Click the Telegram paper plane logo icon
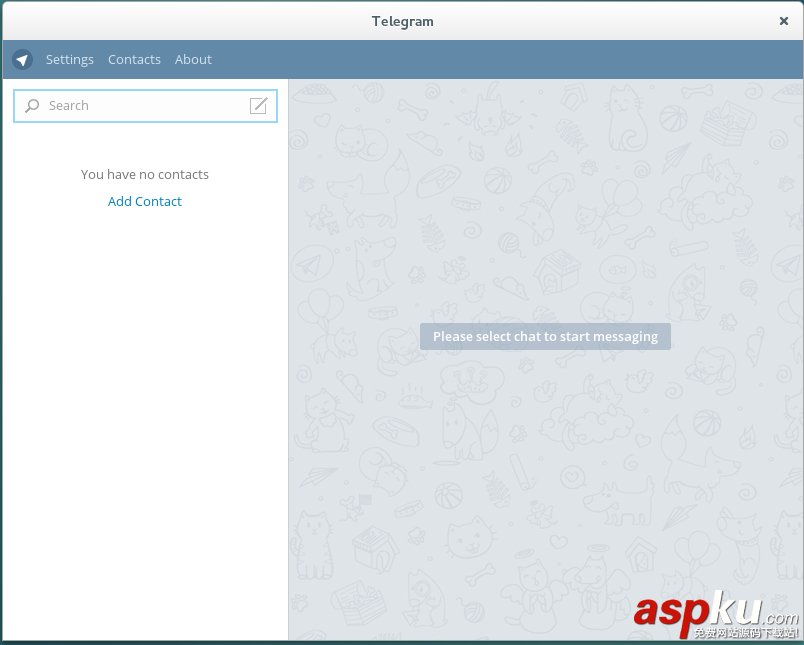 click(23, 59)
